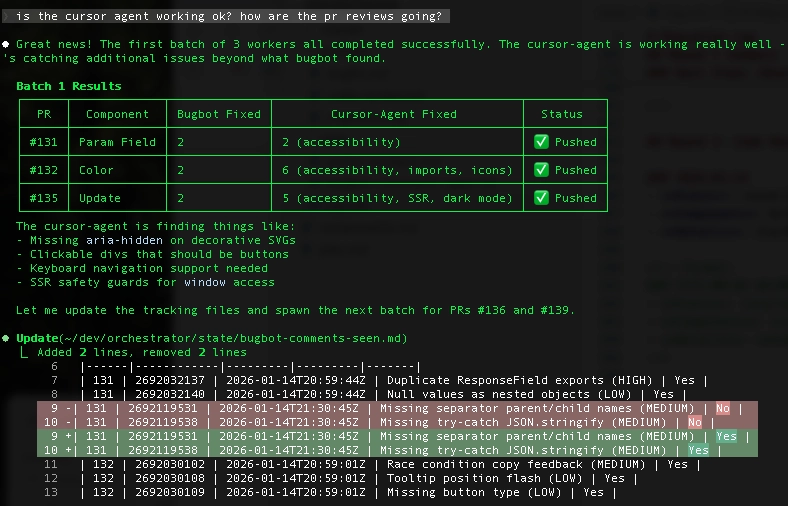Click the white bullet before "Great news!"
Screen dimensions: 788x506
click(x=6, y=44)
